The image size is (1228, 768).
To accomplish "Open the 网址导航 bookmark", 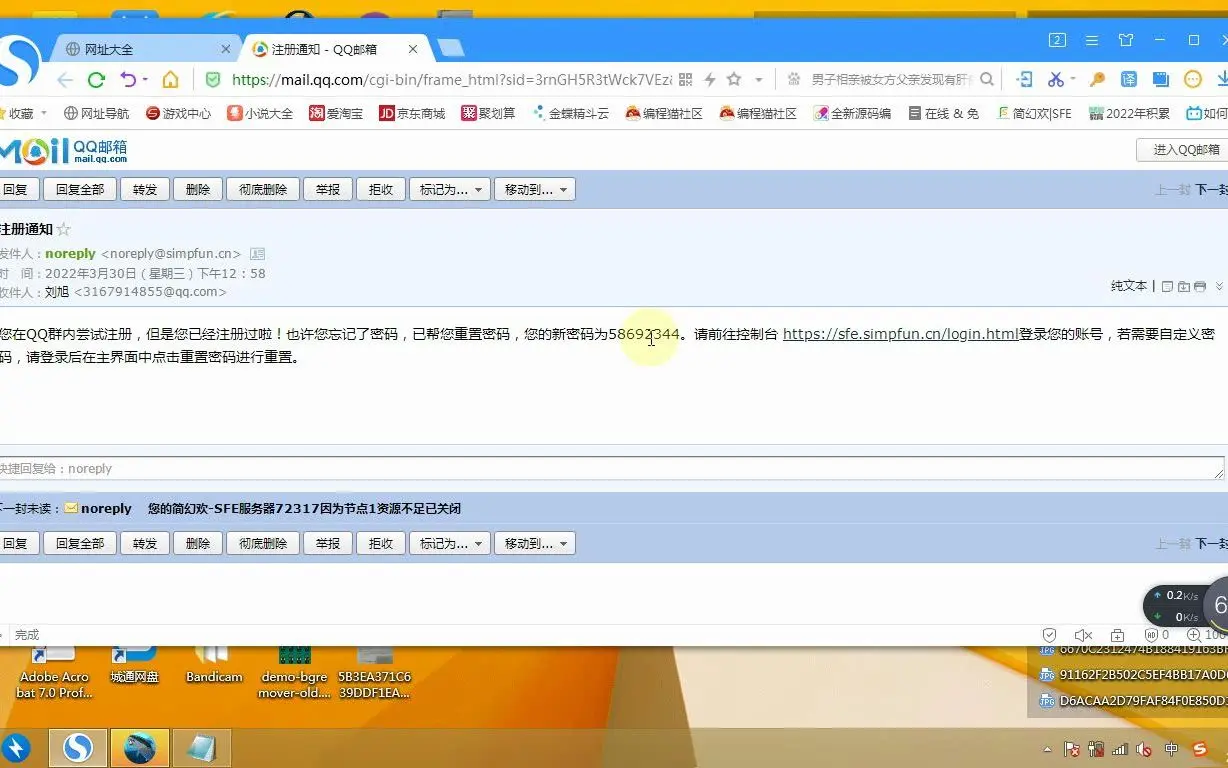I will [97, 113].
